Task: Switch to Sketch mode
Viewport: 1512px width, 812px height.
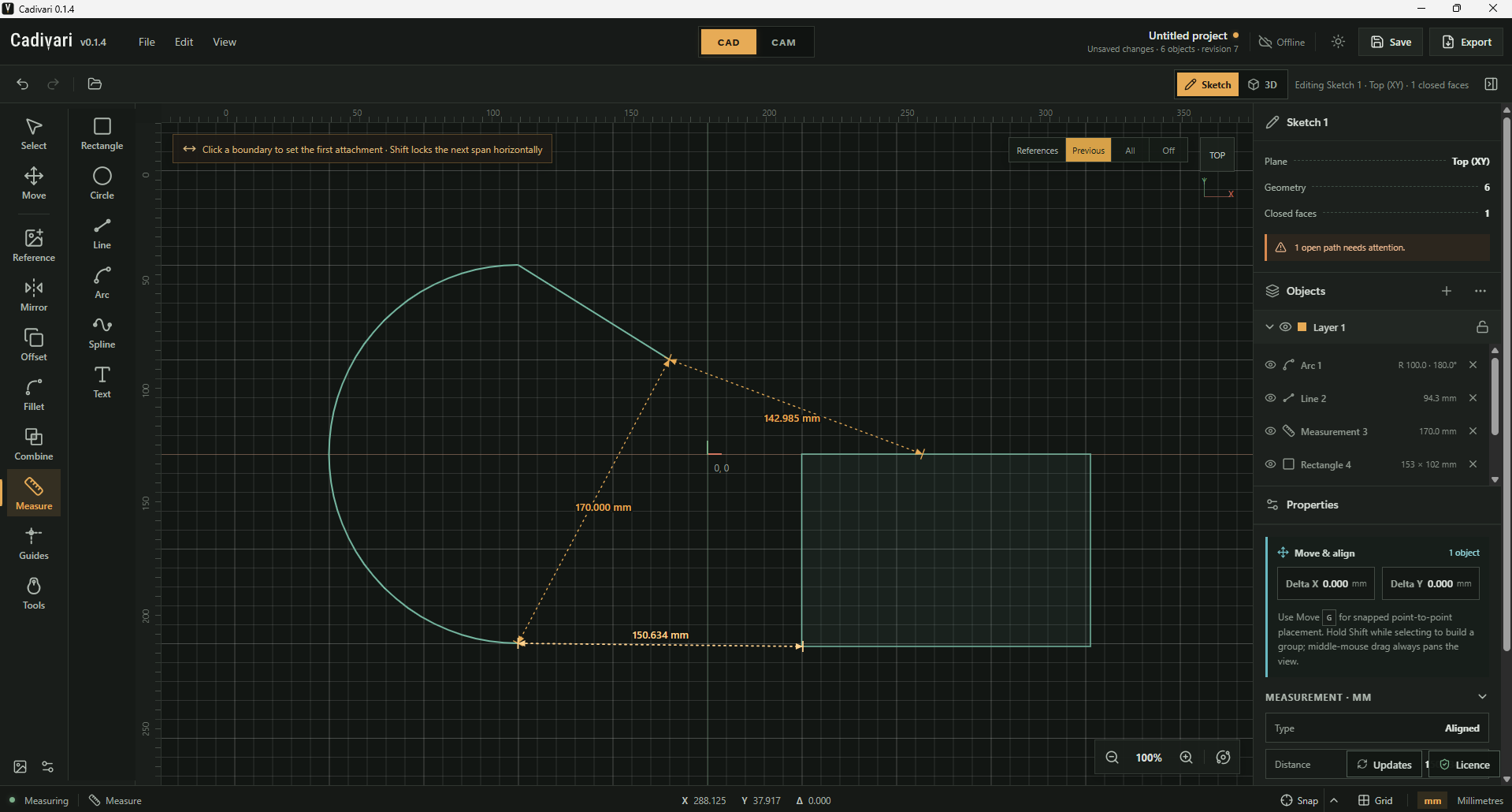Action: coord(1208,84)
